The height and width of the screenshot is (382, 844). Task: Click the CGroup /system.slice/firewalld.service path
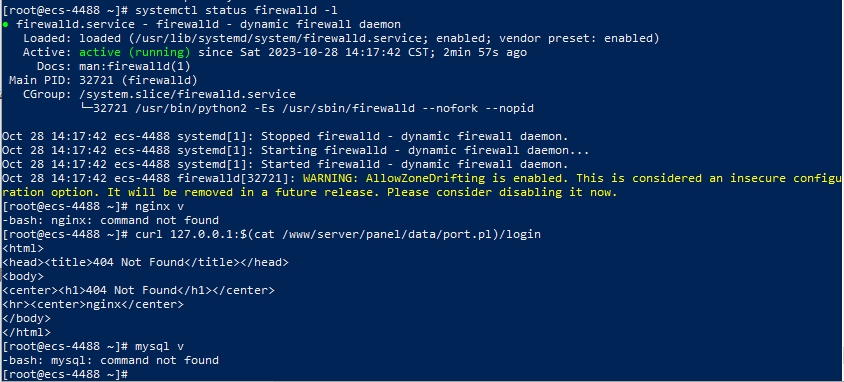(187, 95)
